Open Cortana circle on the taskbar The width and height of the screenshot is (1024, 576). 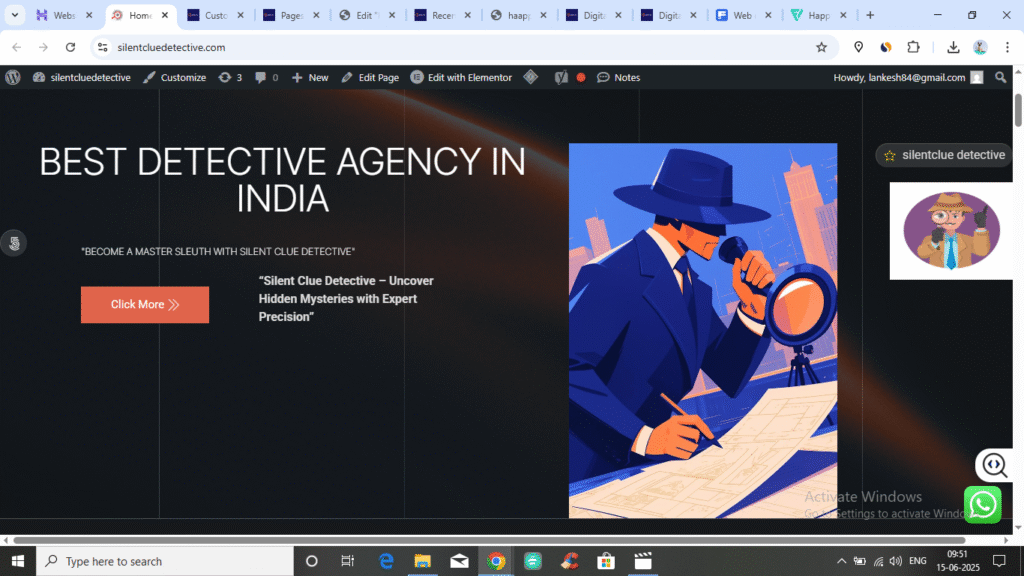(312, 561)
